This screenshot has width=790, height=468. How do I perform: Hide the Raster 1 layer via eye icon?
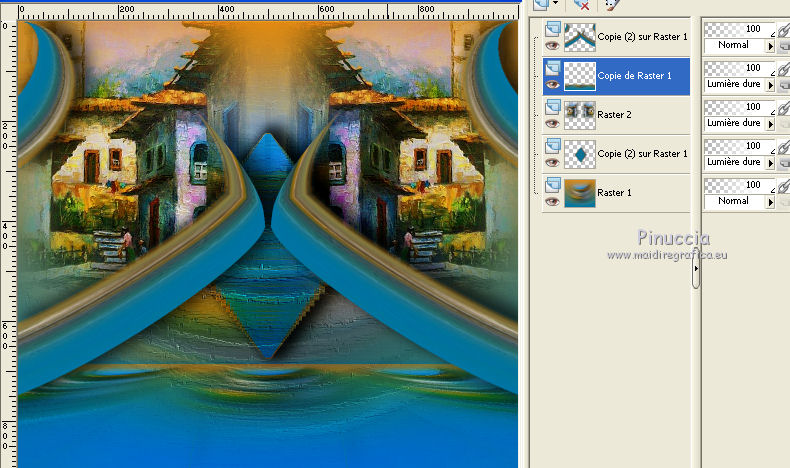[553, 202]
